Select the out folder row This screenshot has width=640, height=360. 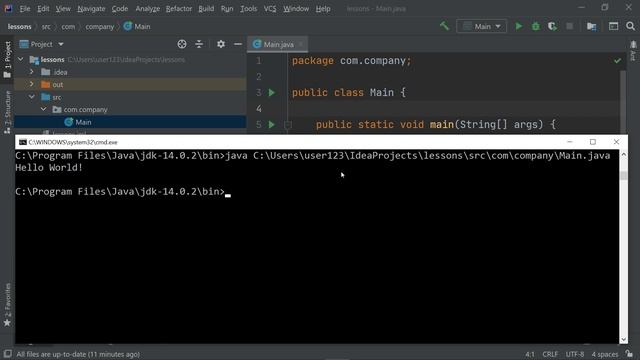[130, 84]
